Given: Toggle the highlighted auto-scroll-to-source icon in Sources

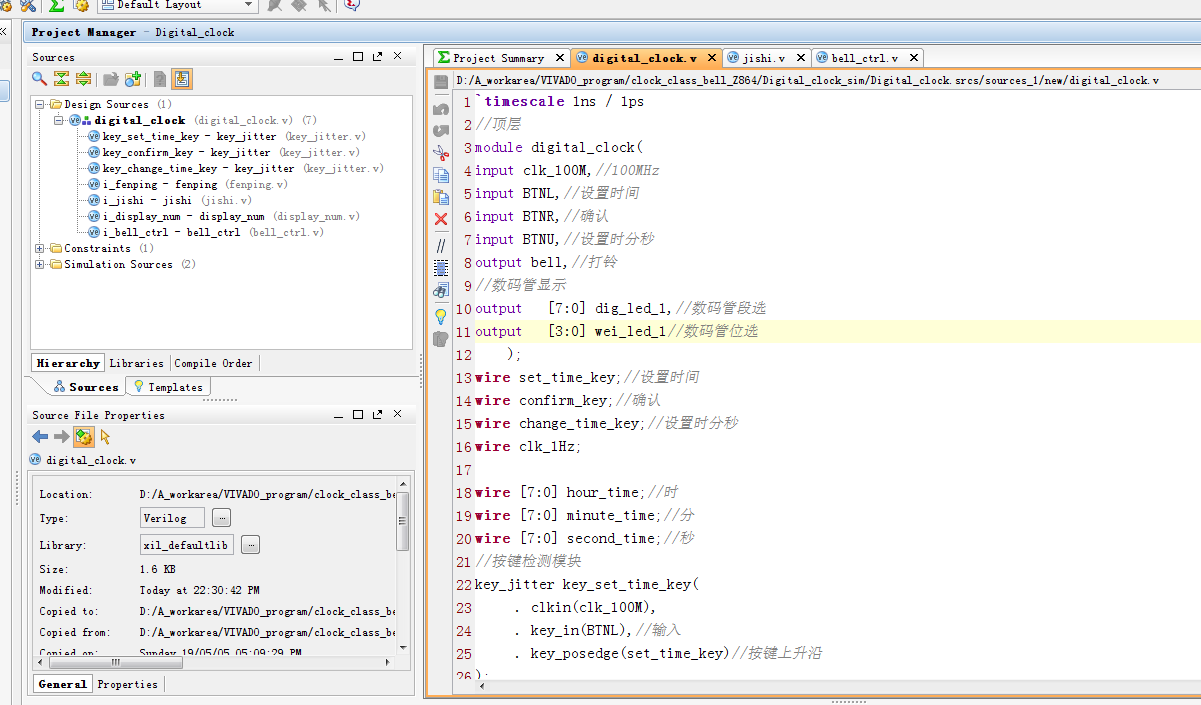Looking at the screenshot, I should click(182, 79).
